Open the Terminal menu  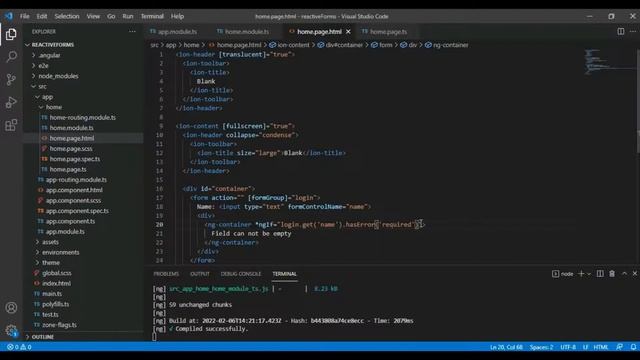click(152, 16)
